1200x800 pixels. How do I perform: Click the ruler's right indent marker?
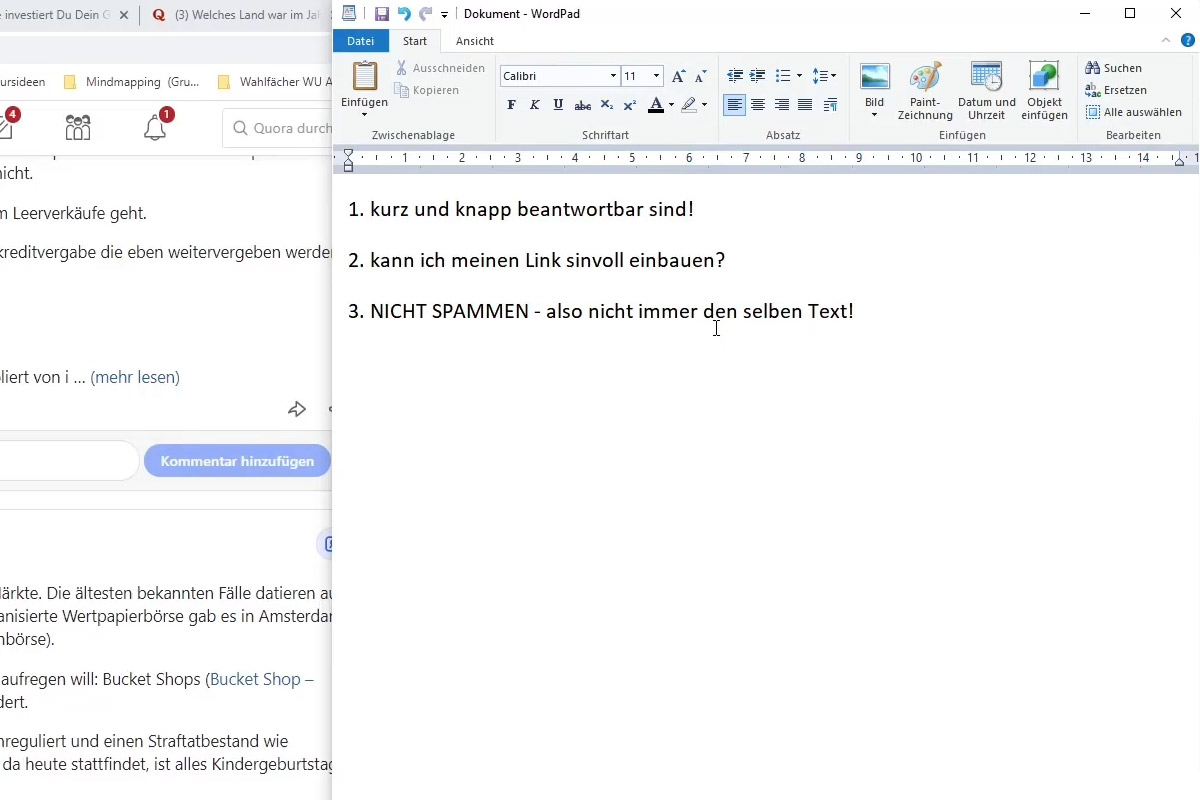point(1180,160)
